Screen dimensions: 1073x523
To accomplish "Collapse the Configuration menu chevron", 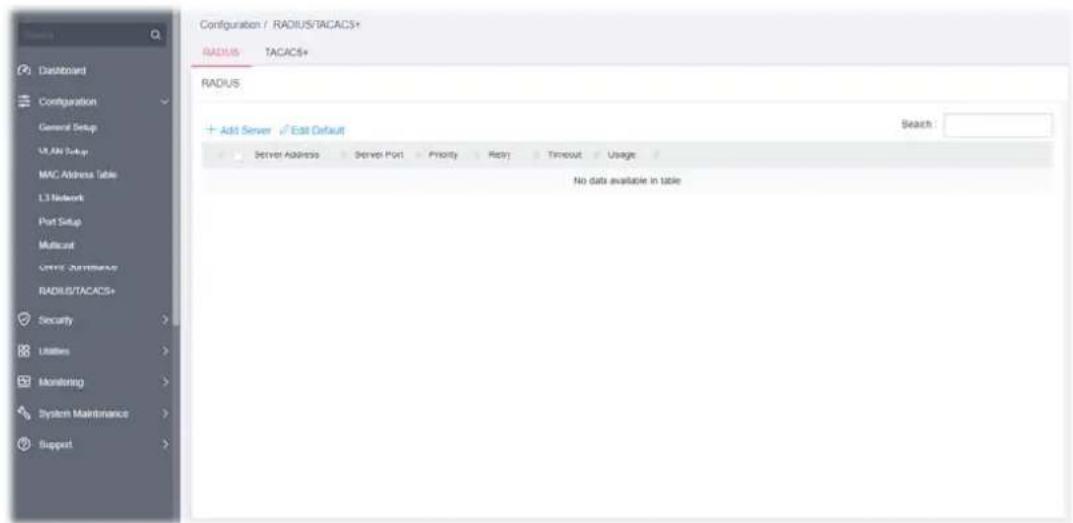I will (164, 102).
